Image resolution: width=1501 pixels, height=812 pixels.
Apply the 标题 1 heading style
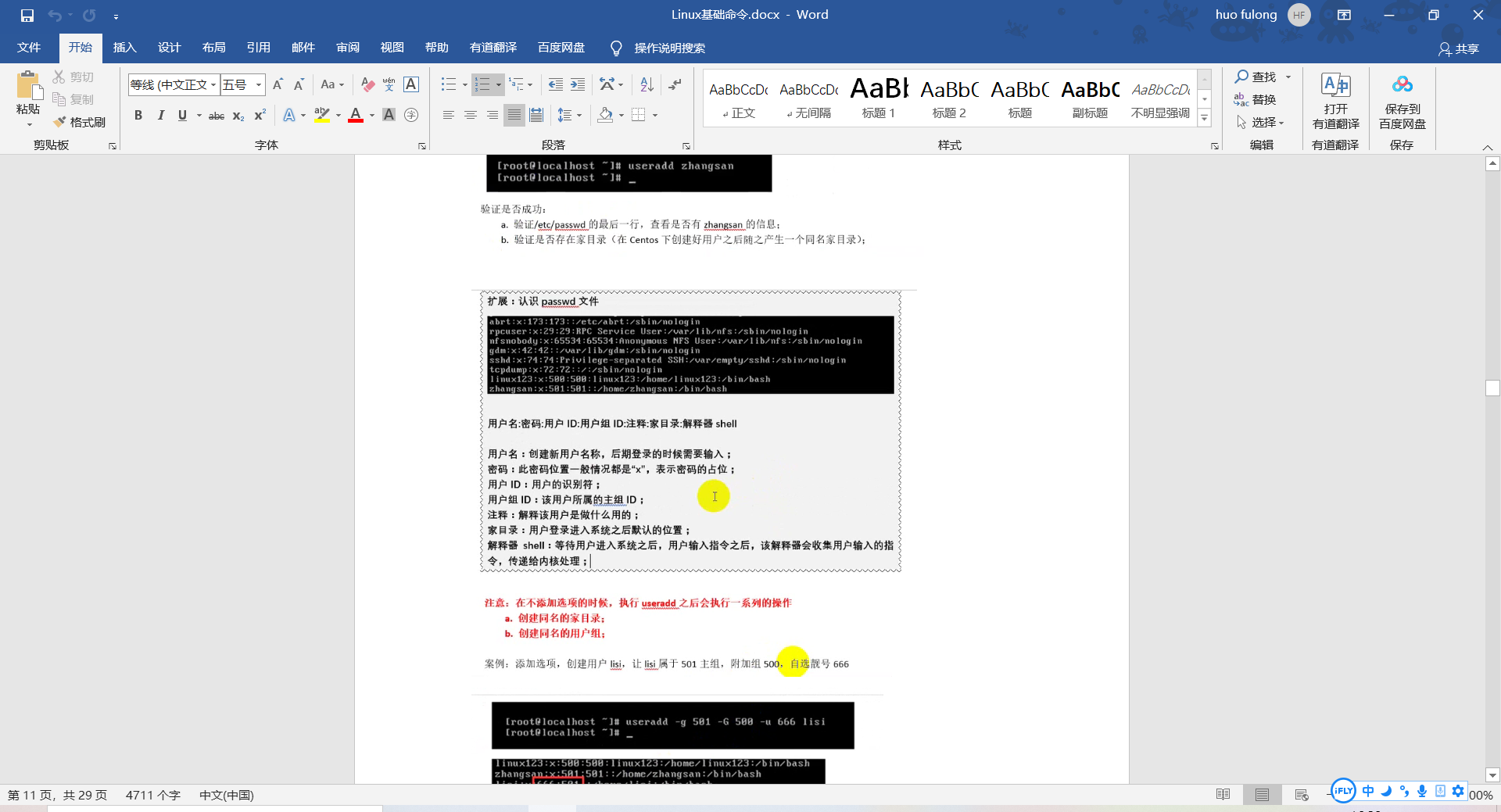point(879,98)
